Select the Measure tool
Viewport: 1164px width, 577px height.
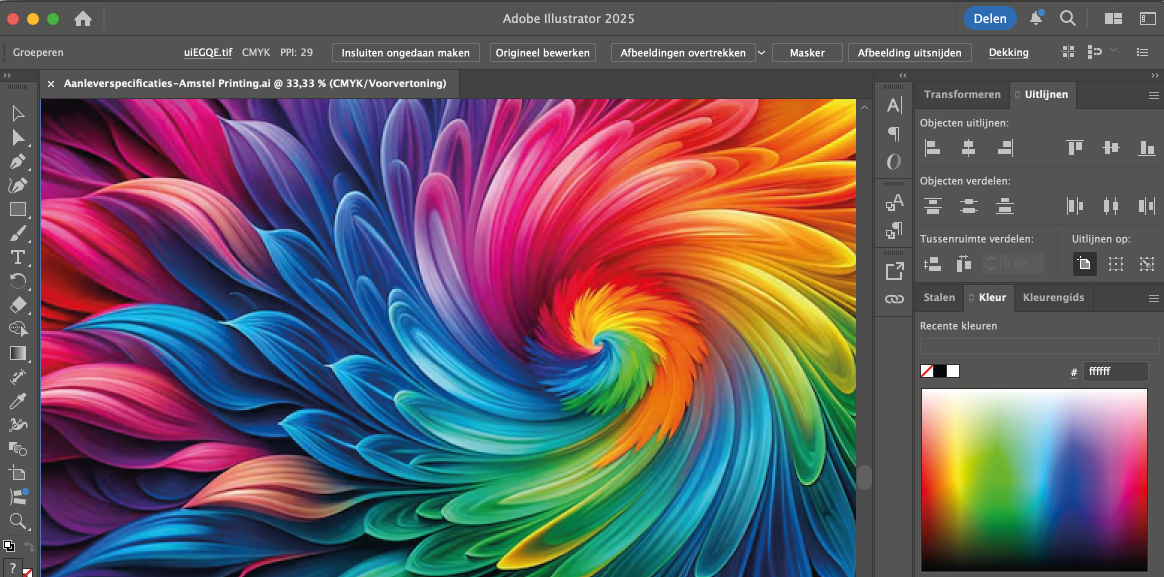tap(19, 376)
